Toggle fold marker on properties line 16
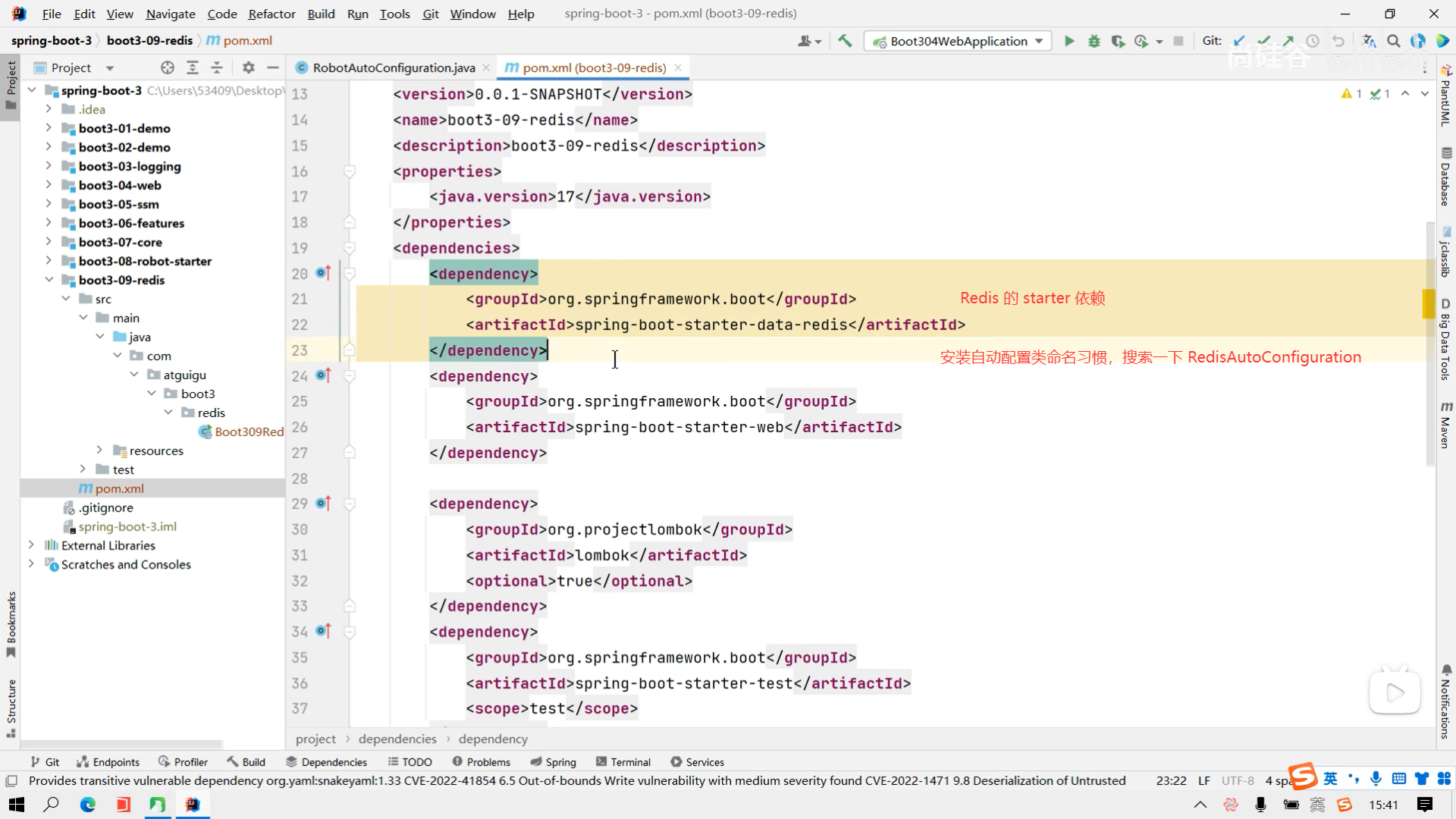This screenshot has width=1456, height=819. point(350,171)
